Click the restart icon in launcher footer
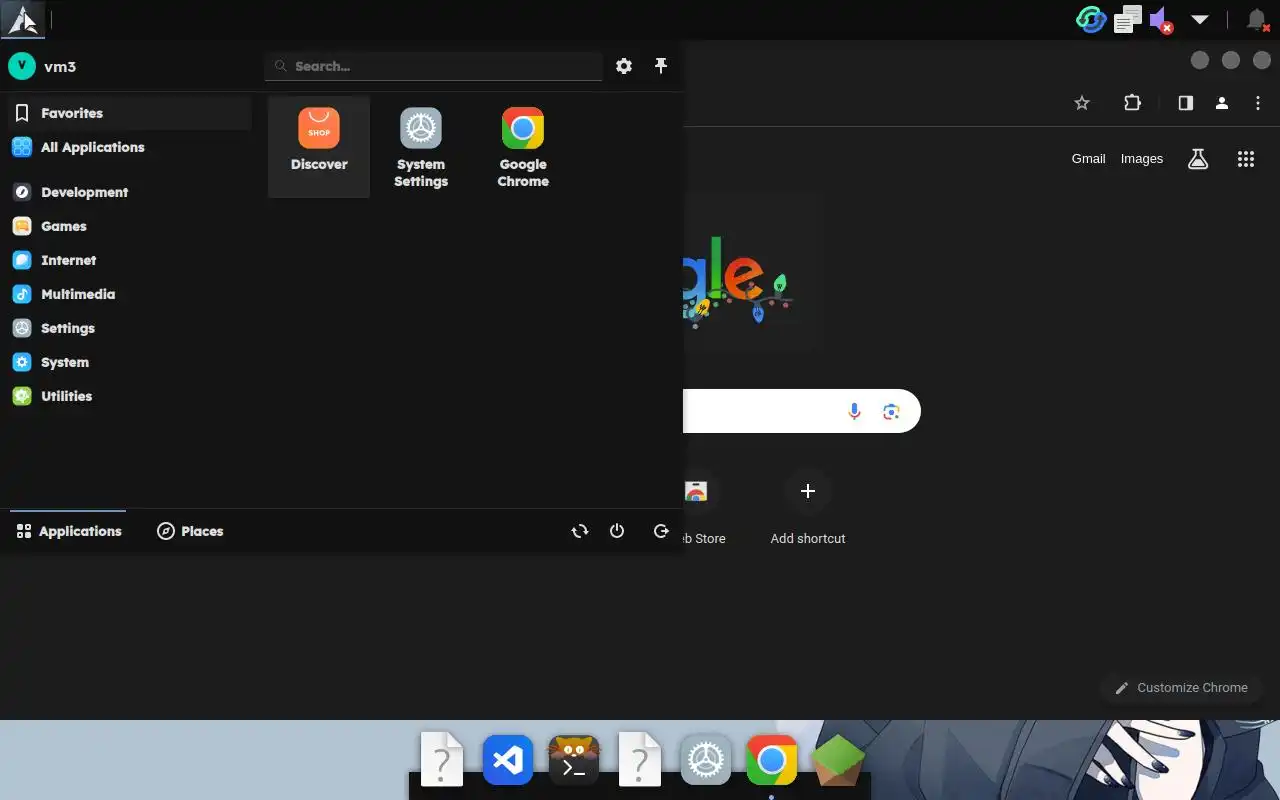 click(580, 531)
